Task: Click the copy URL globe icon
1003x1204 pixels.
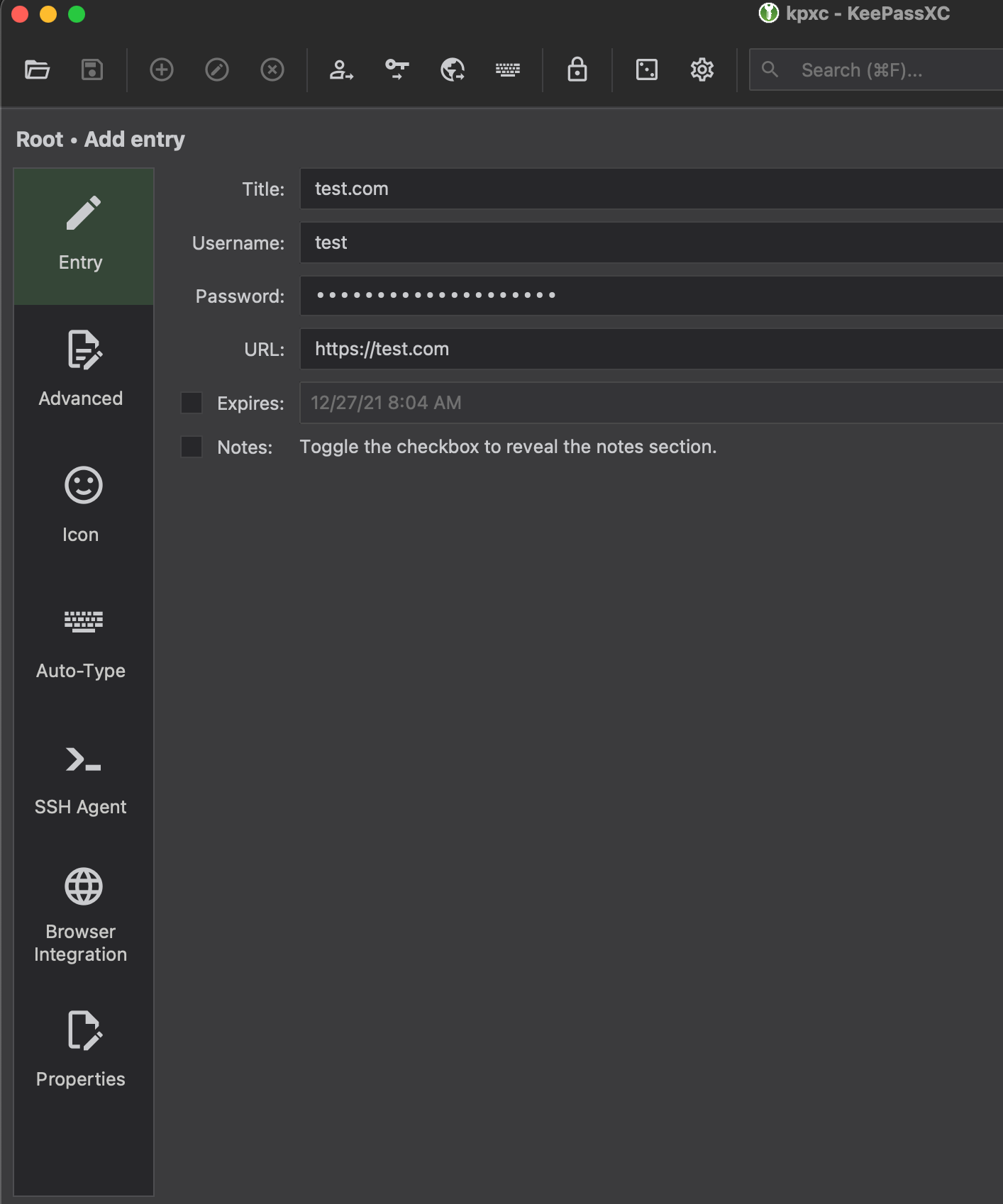Action: [x=453, y=69]
